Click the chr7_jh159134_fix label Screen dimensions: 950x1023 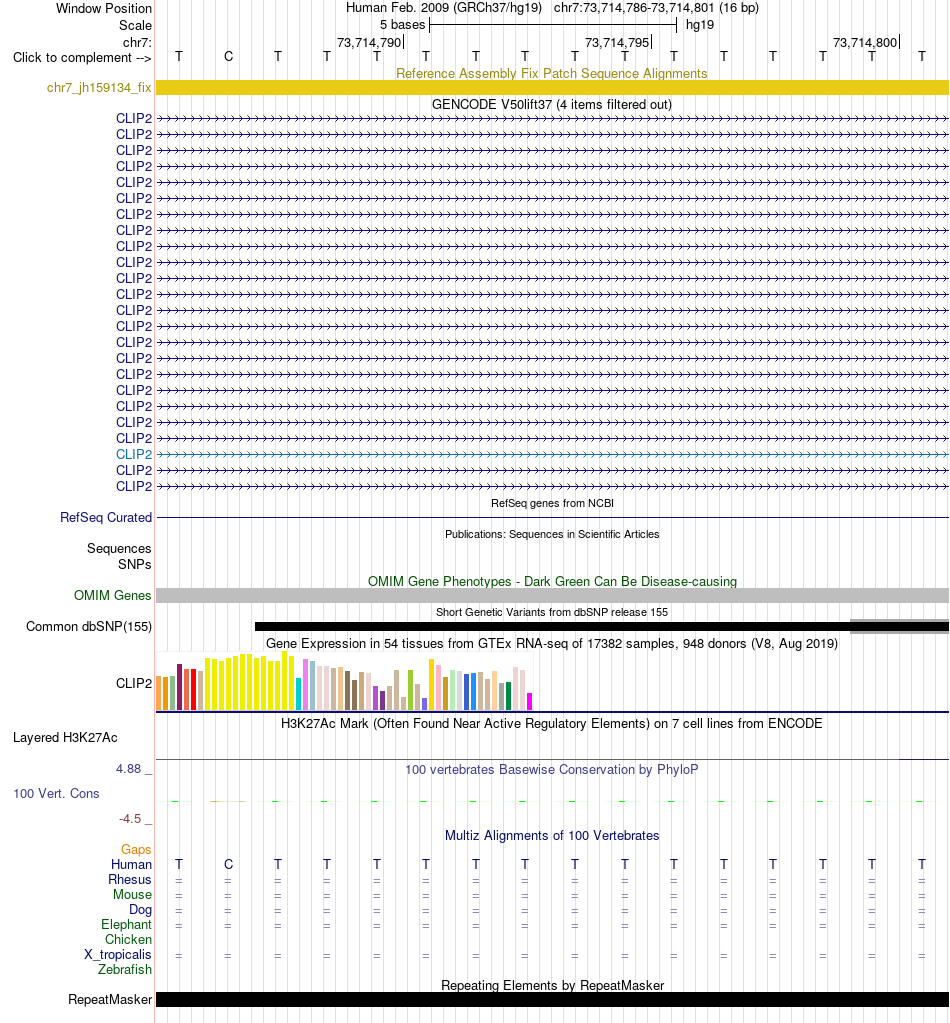pos(99,87)
